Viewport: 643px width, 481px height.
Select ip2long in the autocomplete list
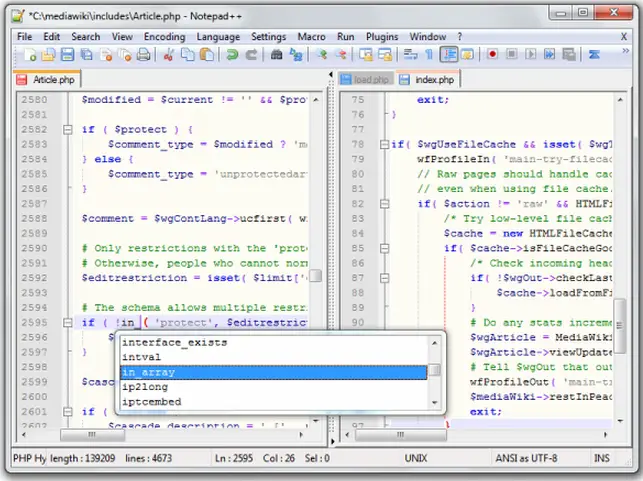point(274,387)
